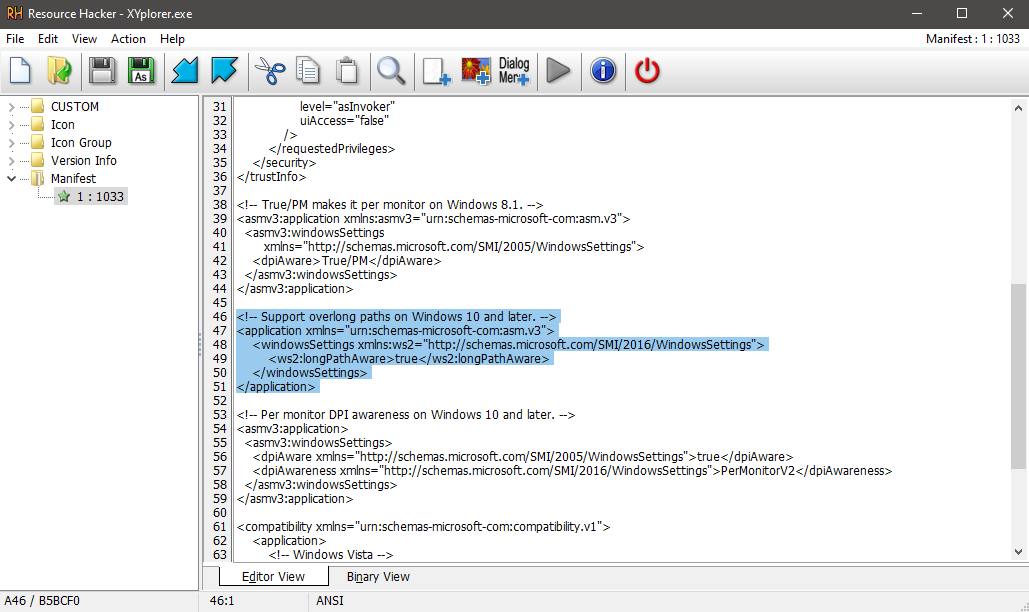
Task: Select the Editor View tab
Action: click(273, 577)
